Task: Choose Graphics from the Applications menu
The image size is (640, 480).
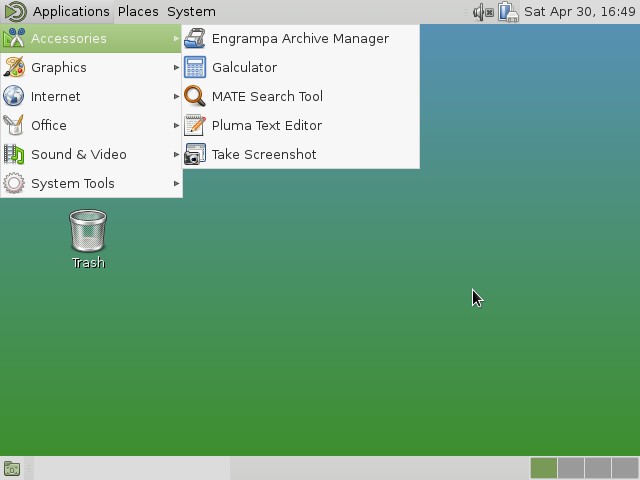Action: click(91, 67)
